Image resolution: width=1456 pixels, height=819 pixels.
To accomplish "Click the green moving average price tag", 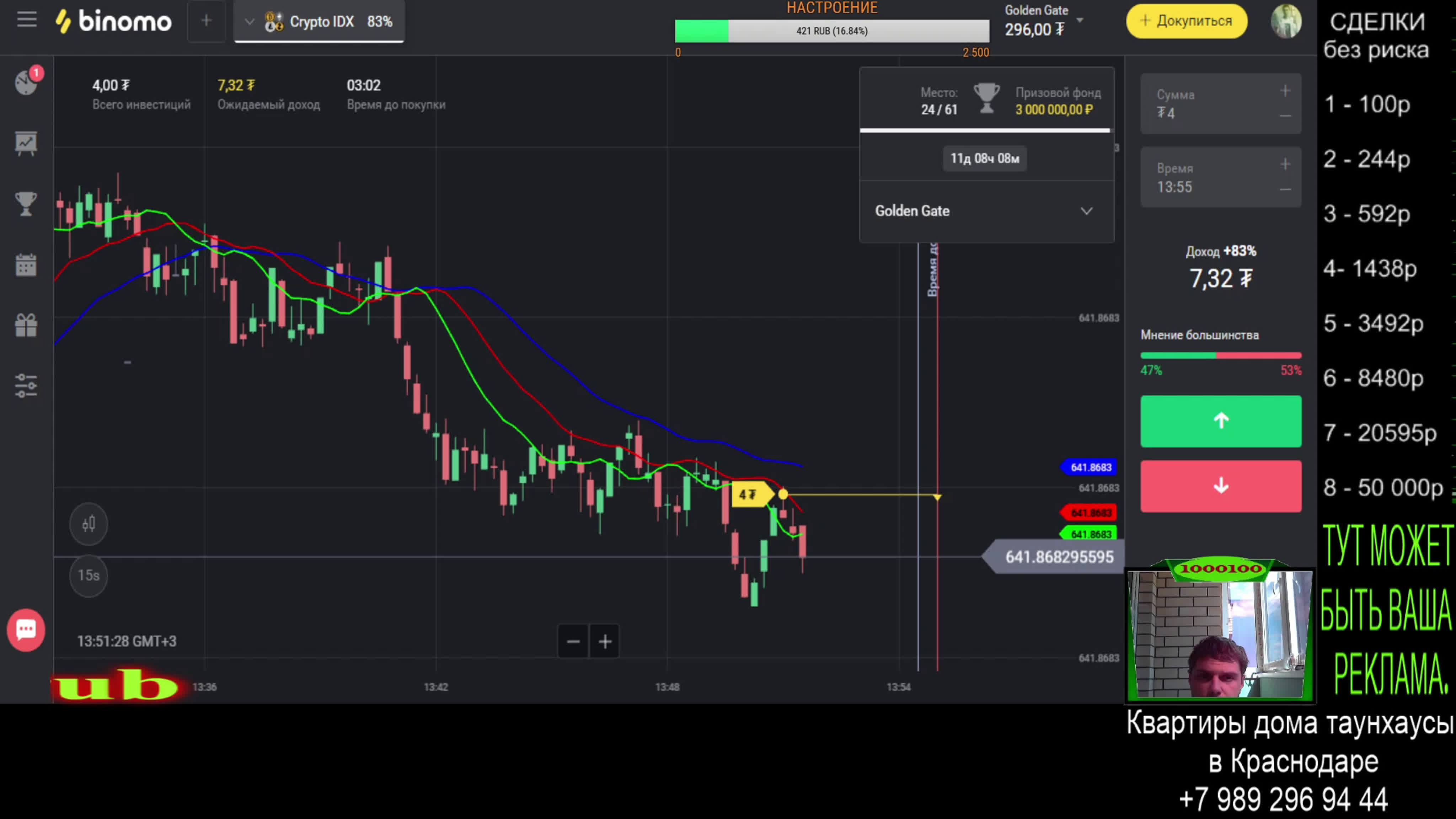I will click(x=1088, y=534).
